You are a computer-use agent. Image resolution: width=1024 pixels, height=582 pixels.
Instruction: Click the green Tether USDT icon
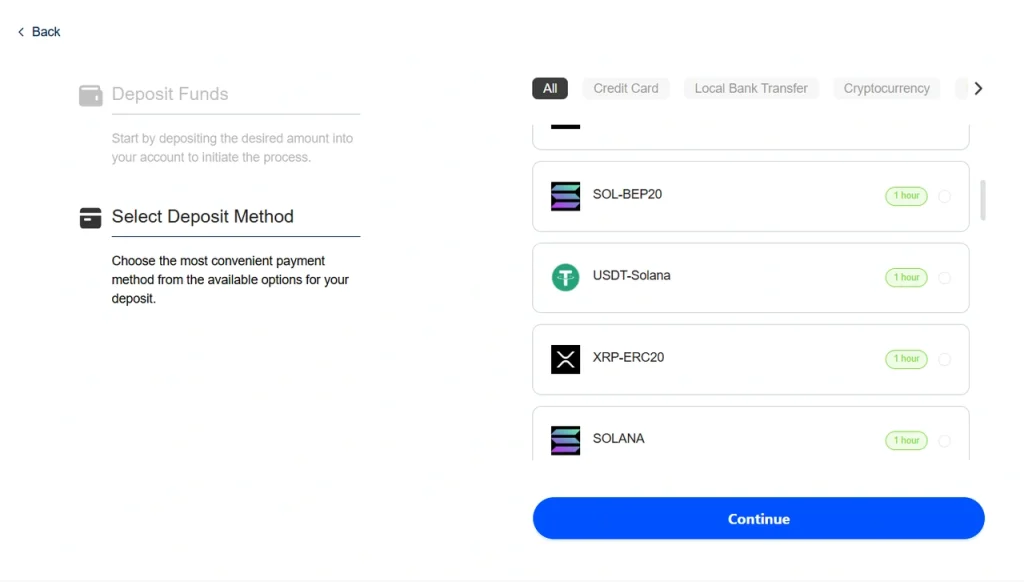pos(565,277)
